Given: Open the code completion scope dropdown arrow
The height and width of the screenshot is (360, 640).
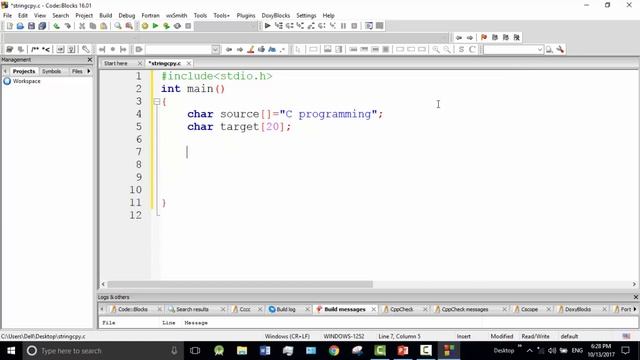Looking at the screenshot, I should click(215, 49).
